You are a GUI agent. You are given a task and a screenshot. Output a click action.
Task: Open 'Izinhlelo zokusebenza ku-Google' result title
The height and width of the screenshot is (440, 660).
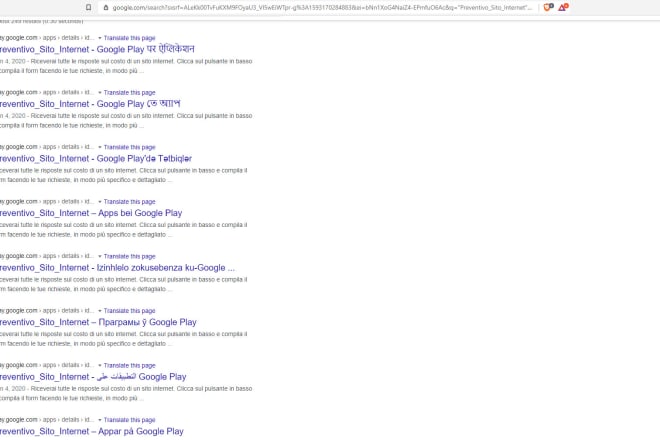point(117,268)
